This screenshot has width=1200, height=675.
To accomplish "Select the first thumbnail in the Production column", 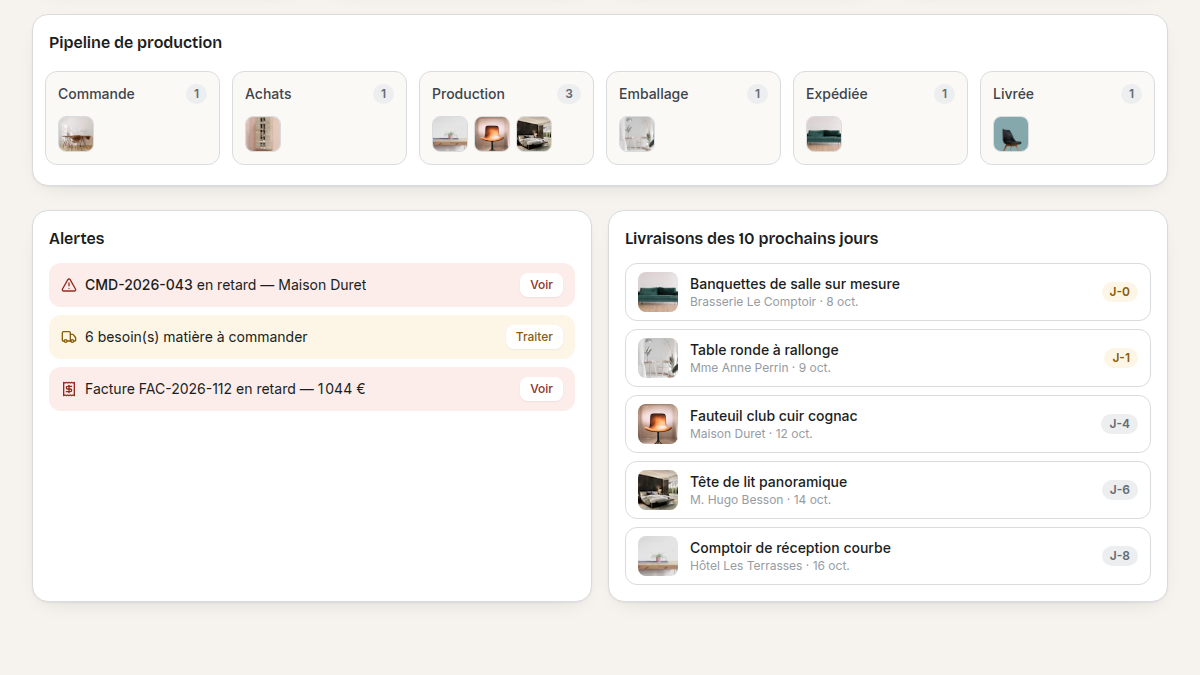I will pyautogui.click(x=450, y=134).
